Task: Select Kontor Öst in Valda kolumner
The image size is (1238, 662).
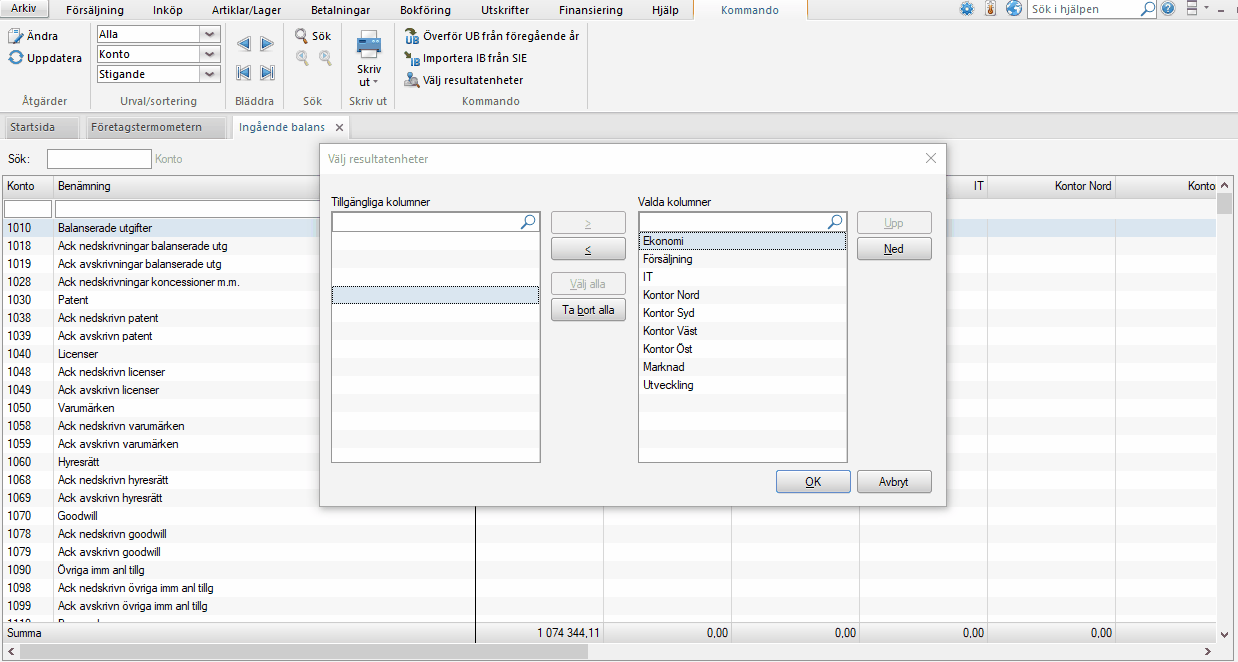Action: 742,349
